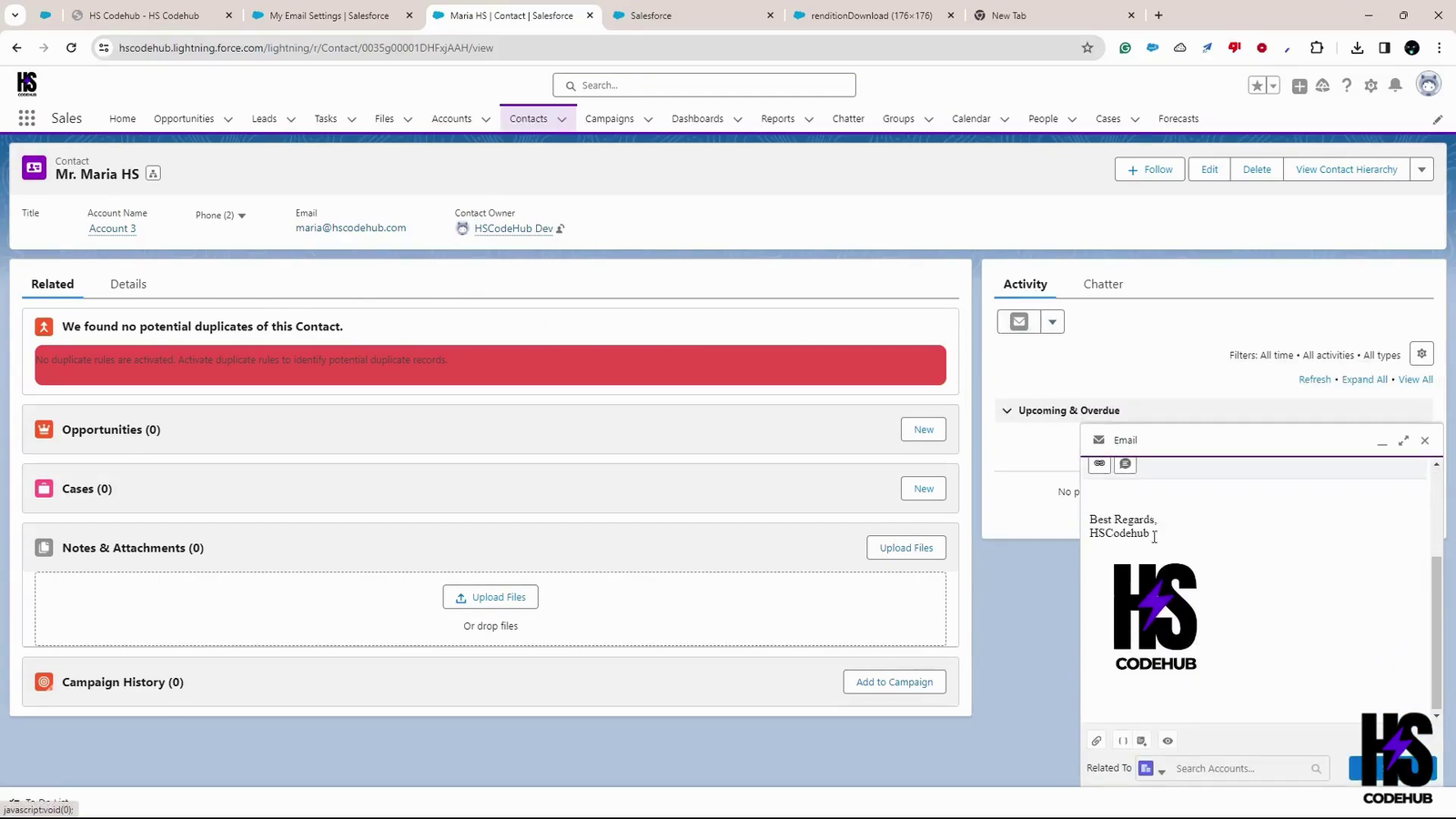Screen dimensions: 1456x819
Task: Open the Account 3 link
Action: click(113, 228)
